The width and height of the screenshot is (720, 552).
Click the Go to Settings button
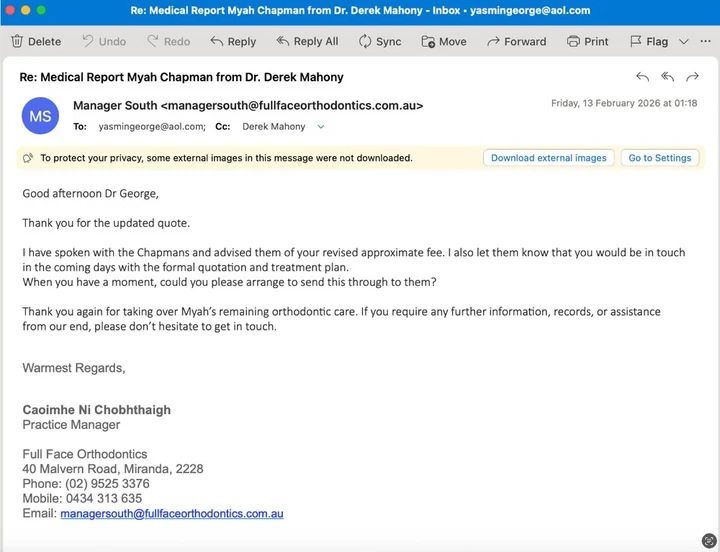click(x=660, y=158)
